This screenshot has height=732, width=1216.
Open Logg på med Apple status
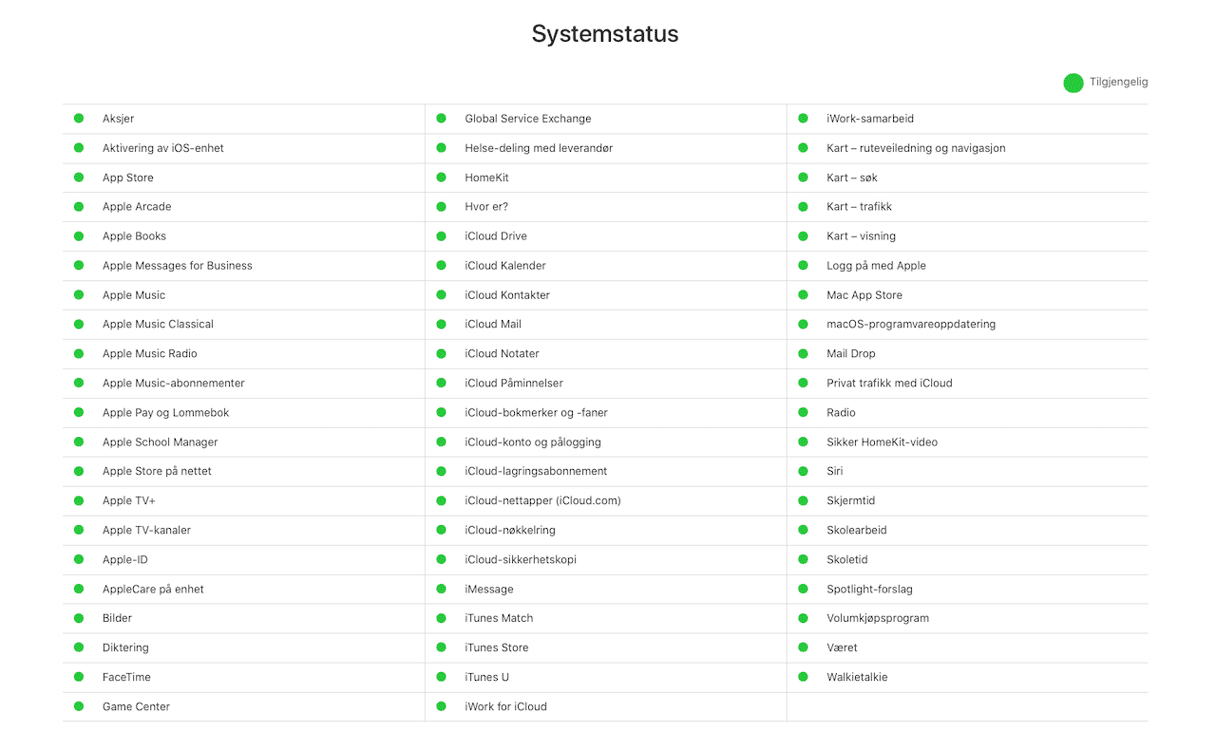coord(876,266)
